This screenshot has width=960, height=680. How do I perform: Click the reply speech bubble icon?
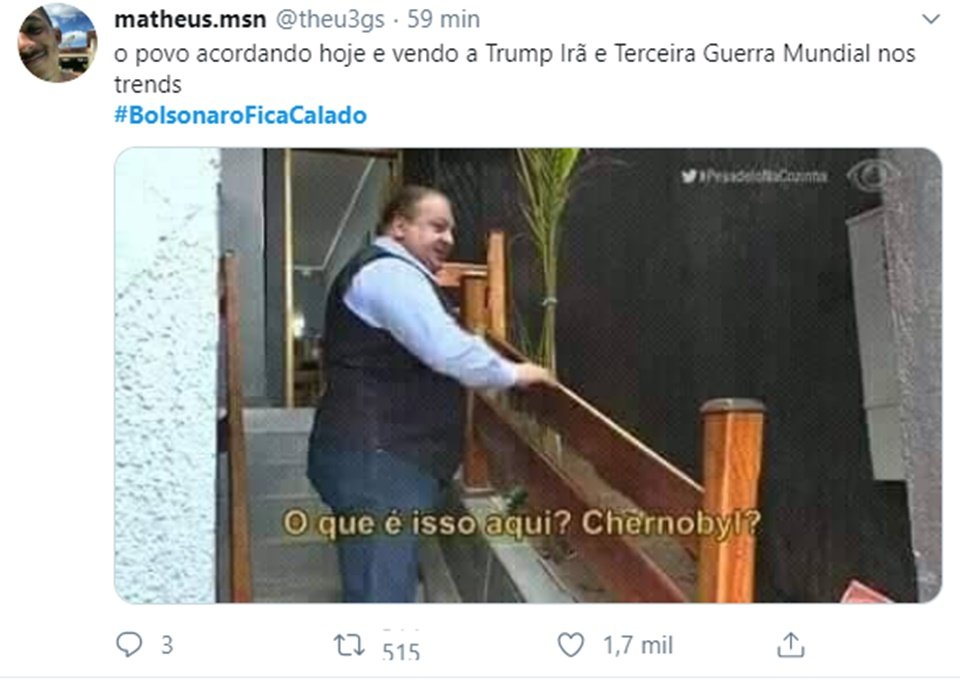pos(129,645)
